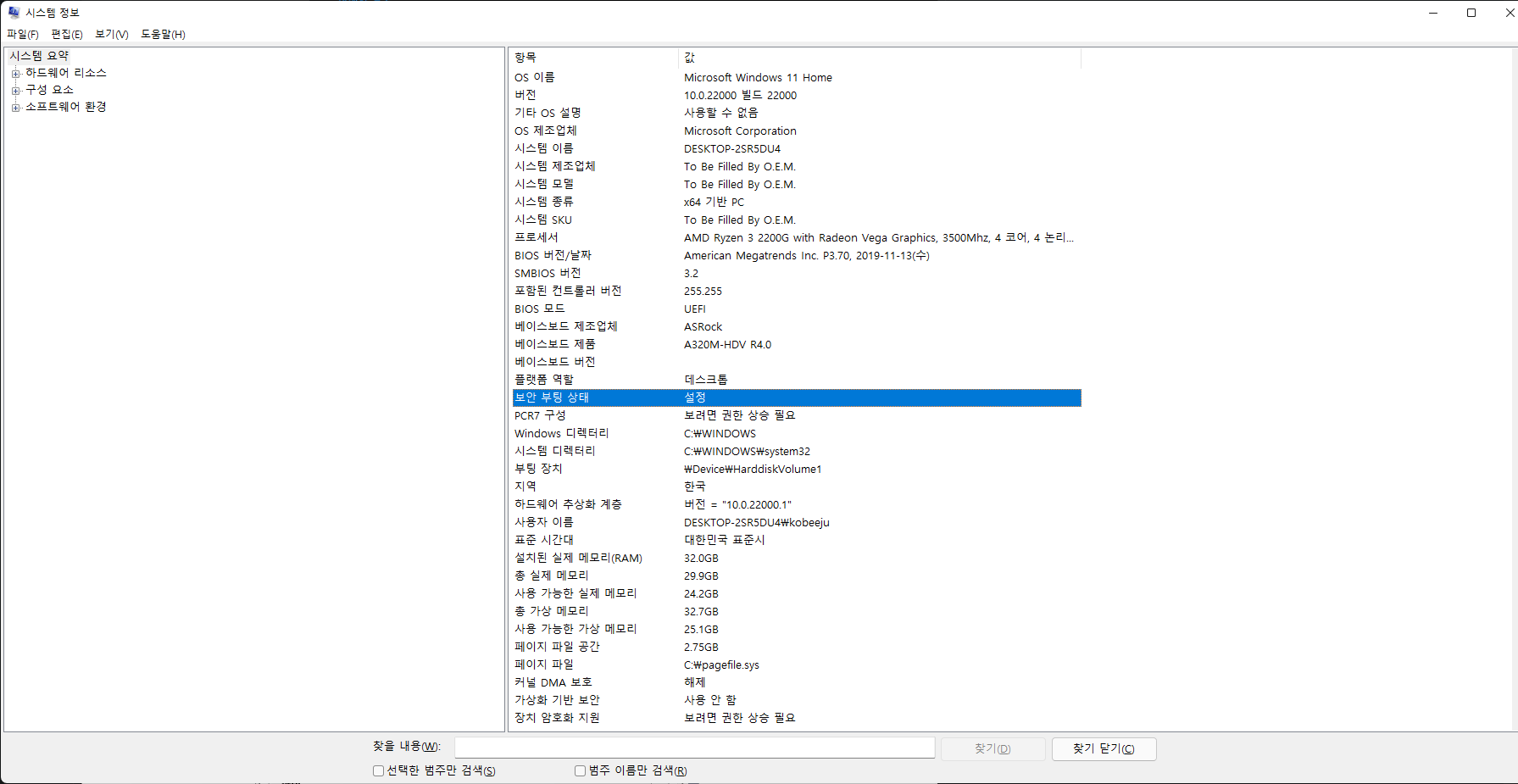Toggle the 선택한 범주만 검색 checkbox
The image size is (1518, 784).
[378, 770]
